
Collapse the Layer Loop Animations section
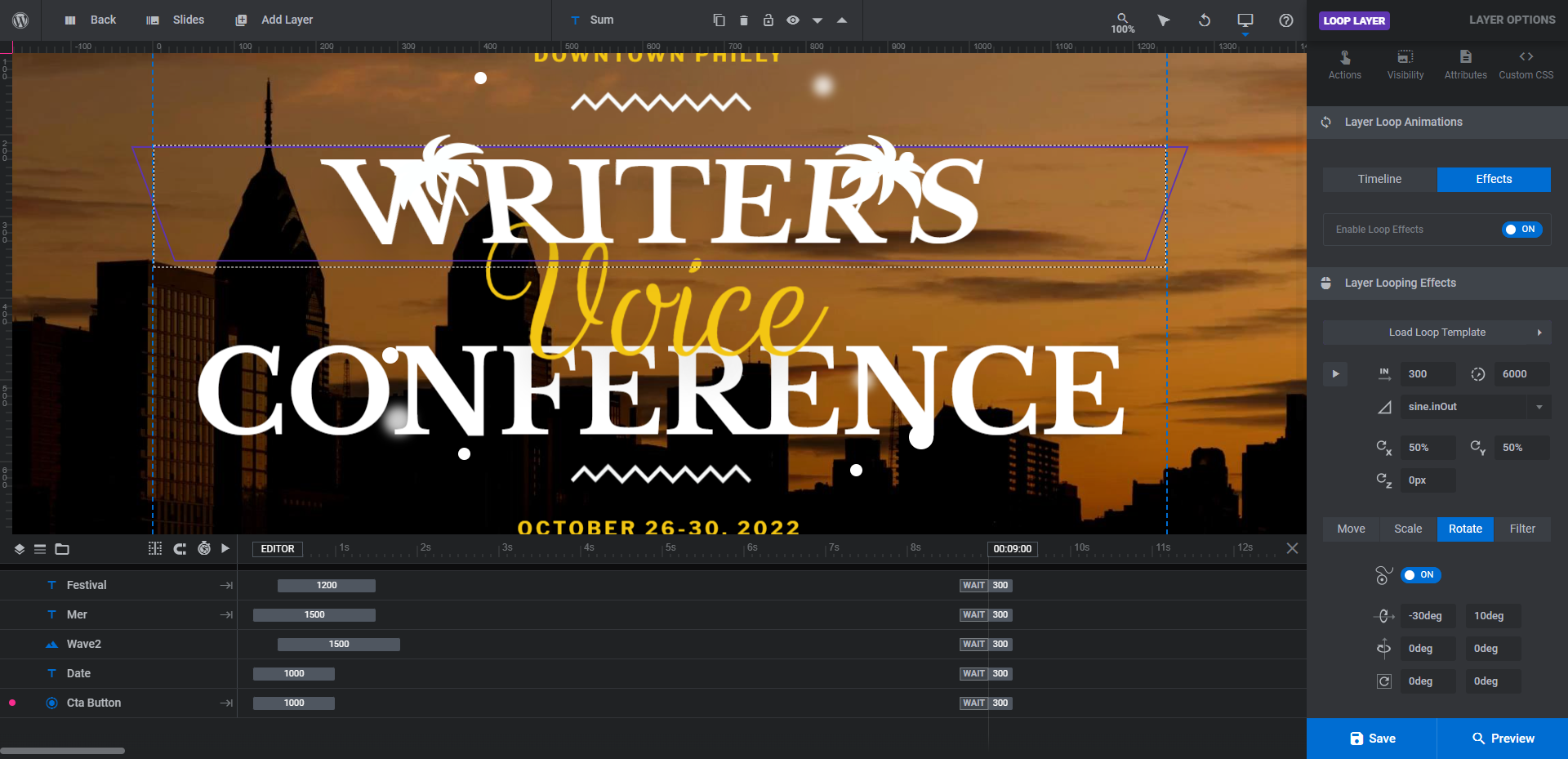(x=1437, y=122)
